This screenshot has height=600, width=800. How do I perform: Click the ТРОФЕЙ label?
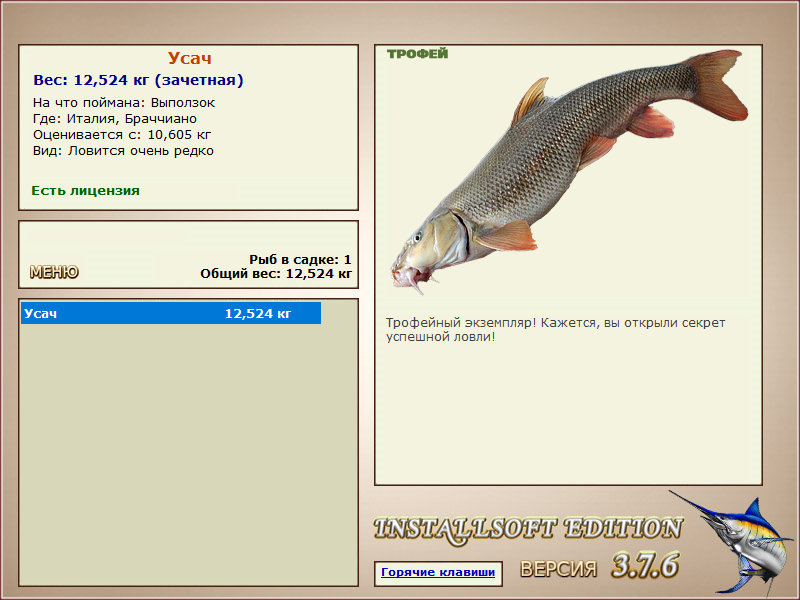click(x=417, y=54)
